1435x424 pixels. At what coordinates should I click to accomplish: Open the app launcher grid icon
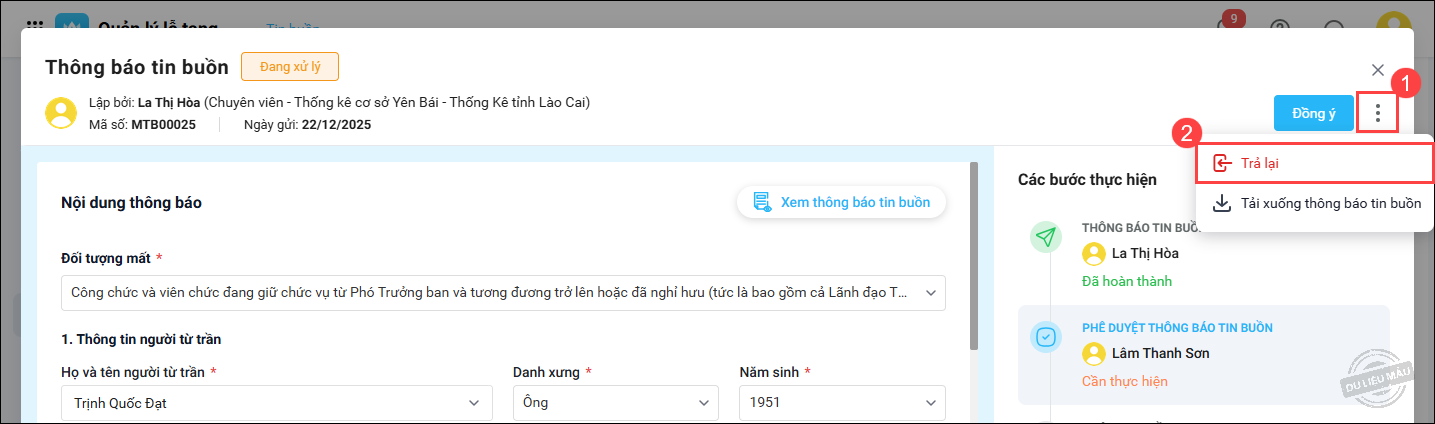[x=33, y=26]
